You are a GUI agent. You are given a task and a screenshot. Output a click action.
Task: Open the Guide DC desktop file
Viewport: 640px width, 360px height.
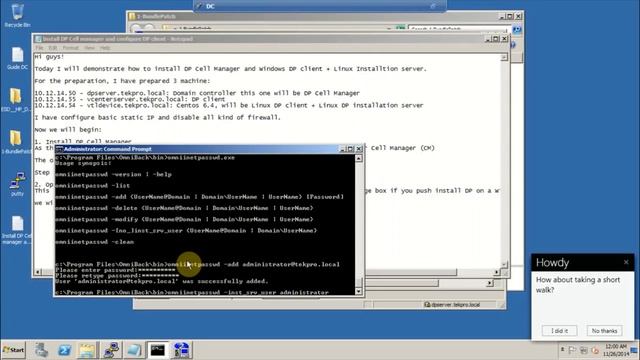click(17, 58)
